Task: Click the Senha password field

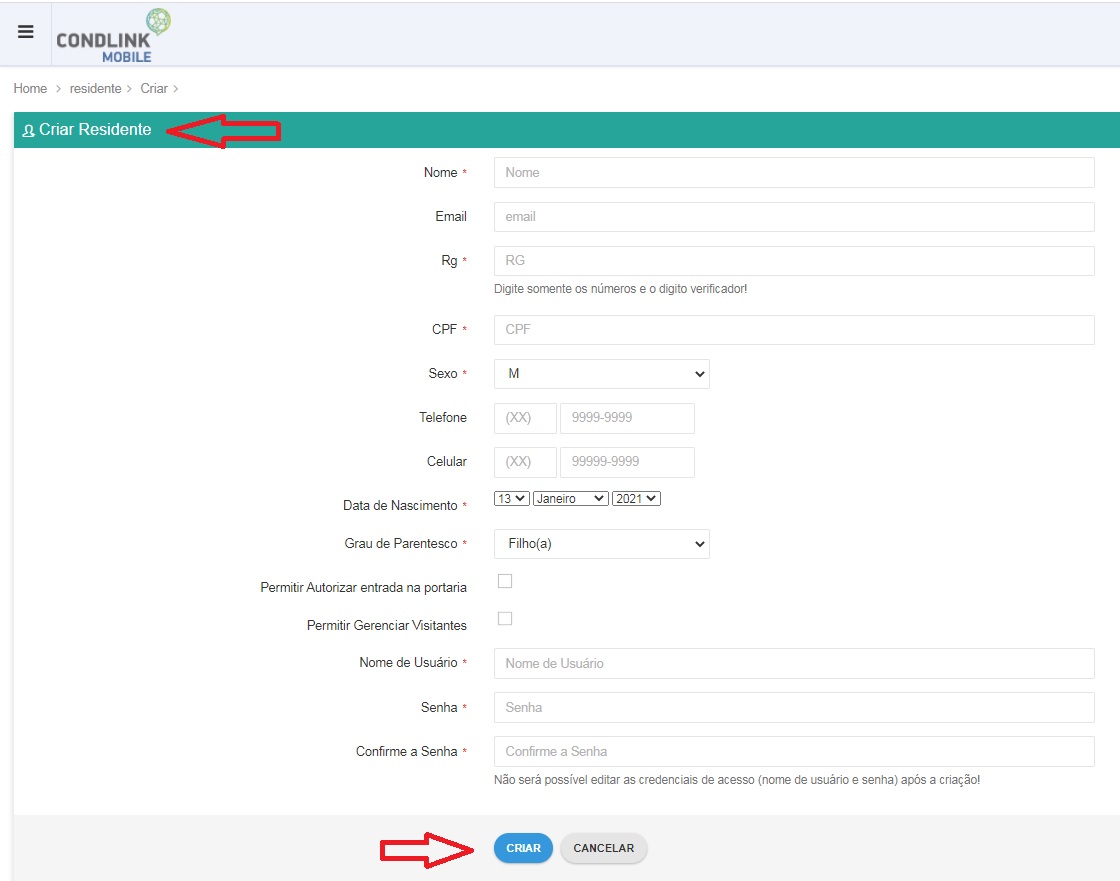Action: 794,707
